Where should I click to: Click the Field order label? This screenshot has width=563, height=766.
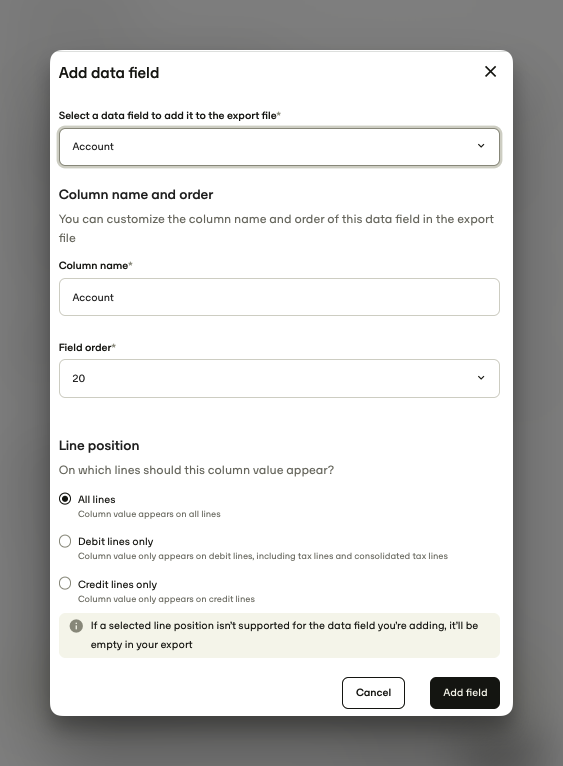87,348
